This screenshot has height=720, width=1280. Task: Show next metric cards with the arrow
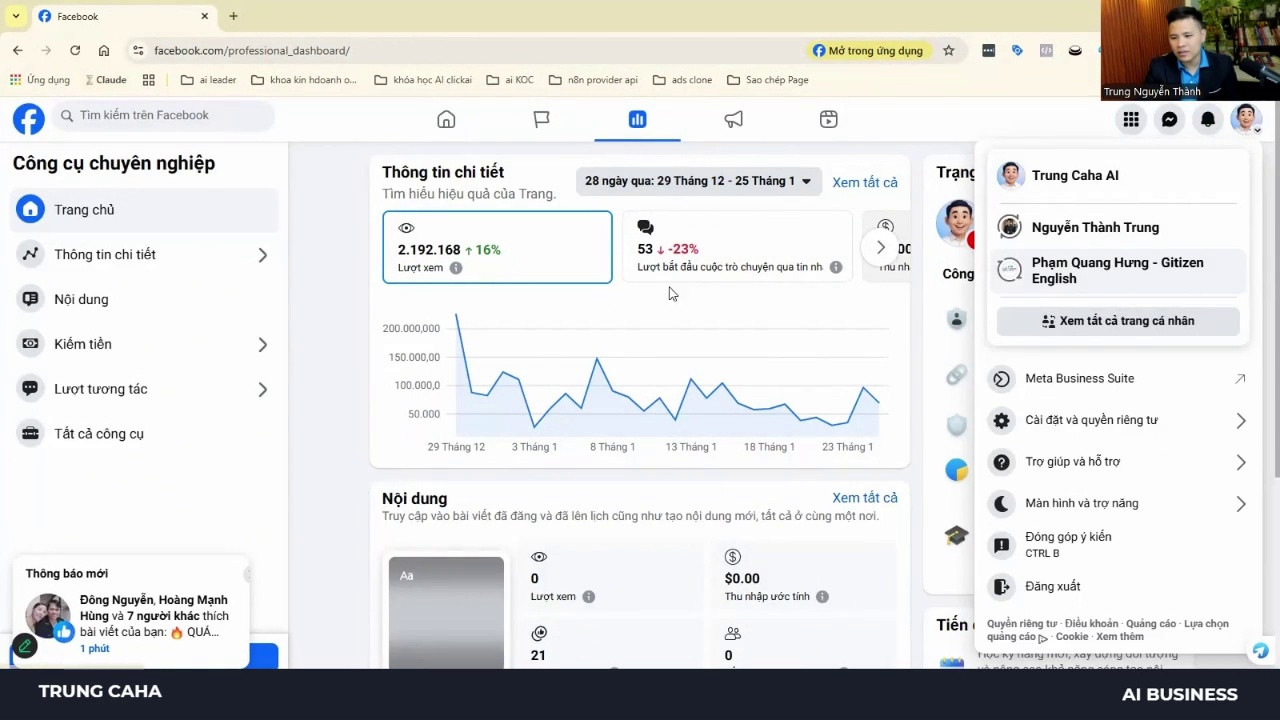[x=880, y=247]
